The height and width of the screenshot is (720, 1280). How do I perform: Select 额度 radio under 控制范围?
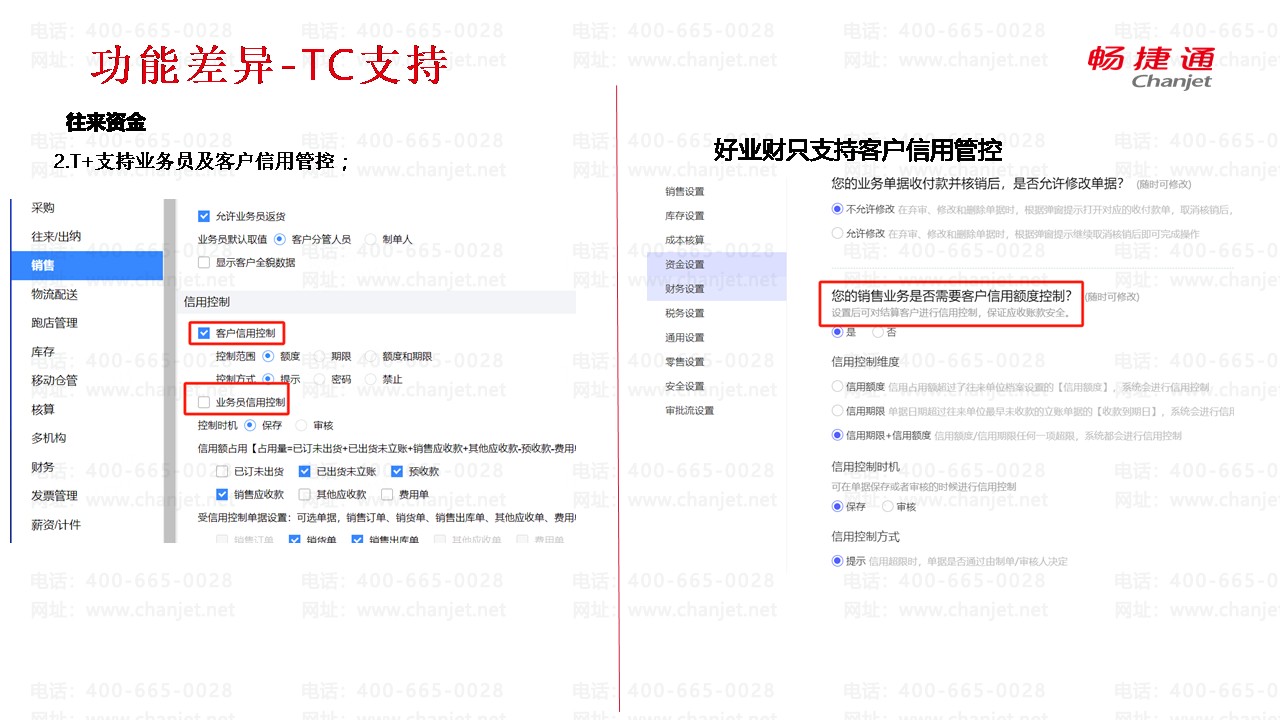[x=269, y=356]
